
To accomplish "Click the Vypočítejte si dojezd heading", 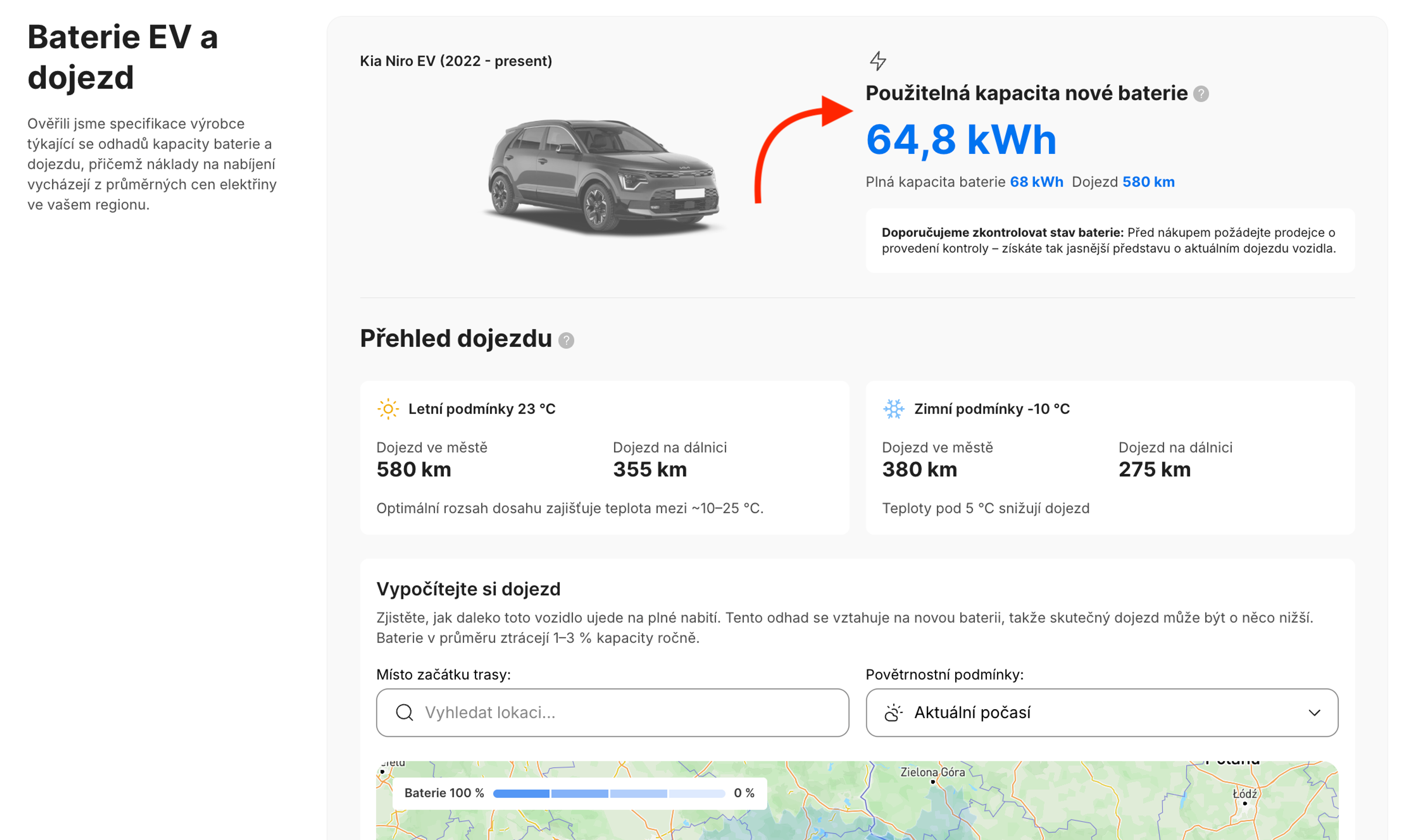I will point(468,589).
